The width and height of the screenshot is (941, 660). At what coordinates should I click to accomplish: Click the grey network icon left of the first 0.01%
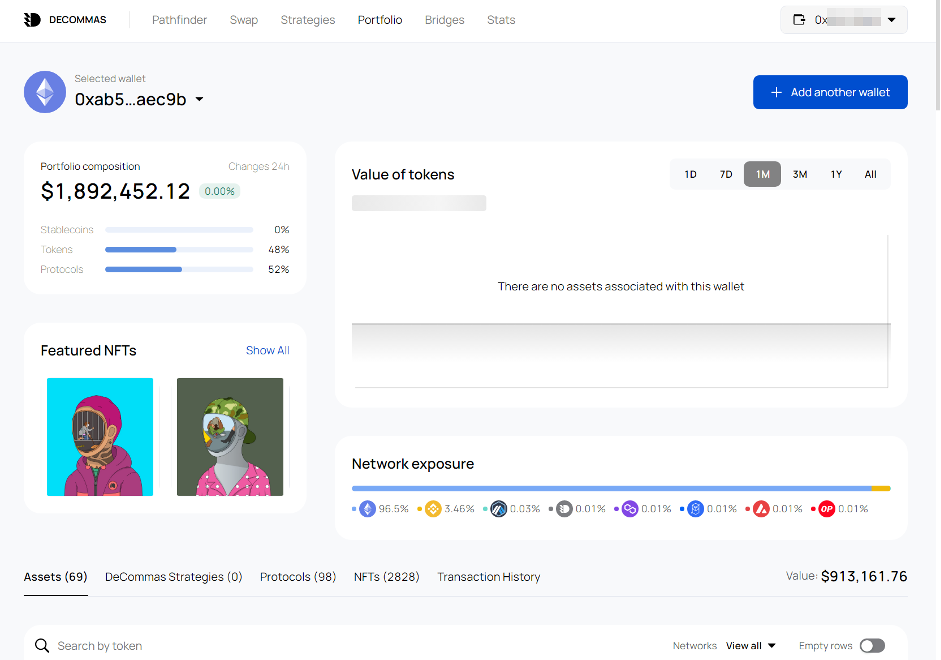[564, 509]
